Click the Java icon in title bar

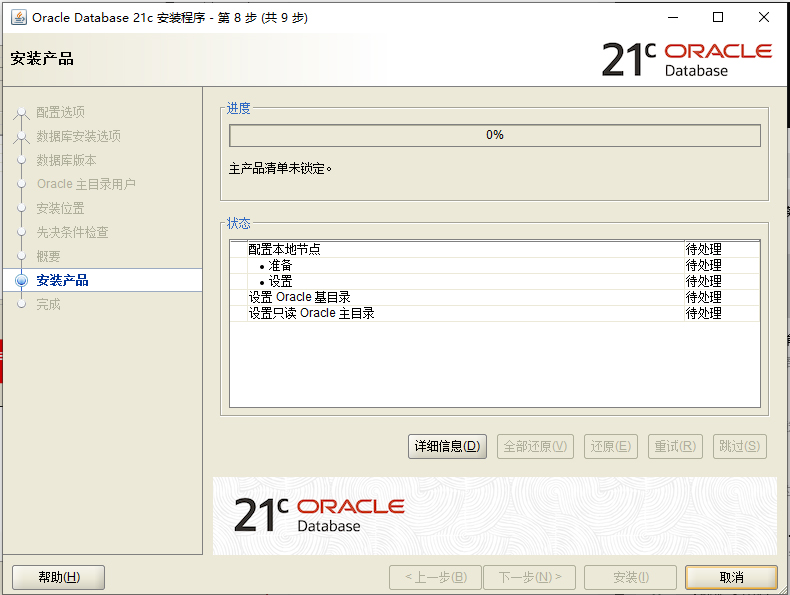point(19,17)
